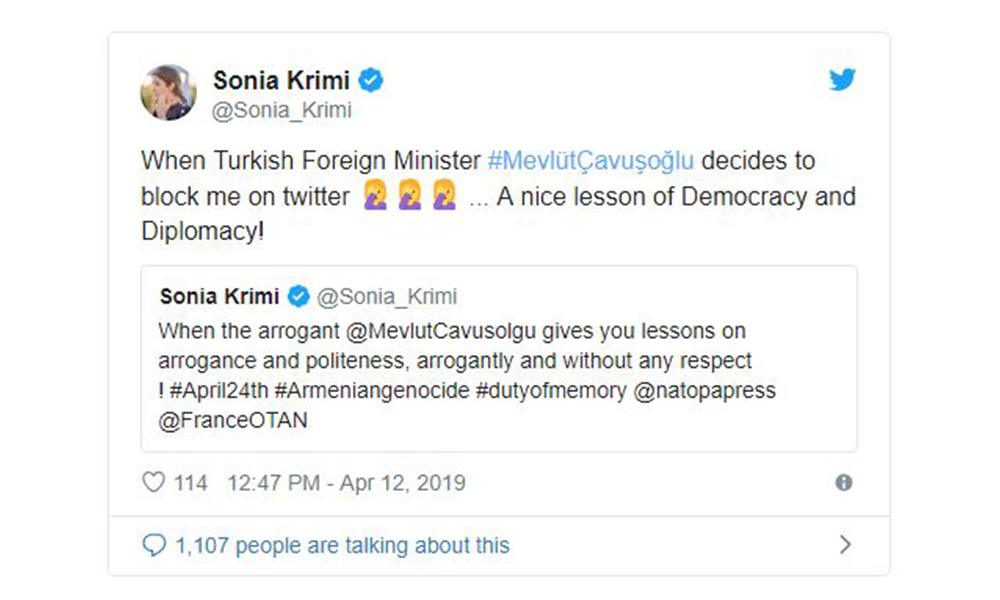Click the 114 likes count

click(x=190, y=483)
